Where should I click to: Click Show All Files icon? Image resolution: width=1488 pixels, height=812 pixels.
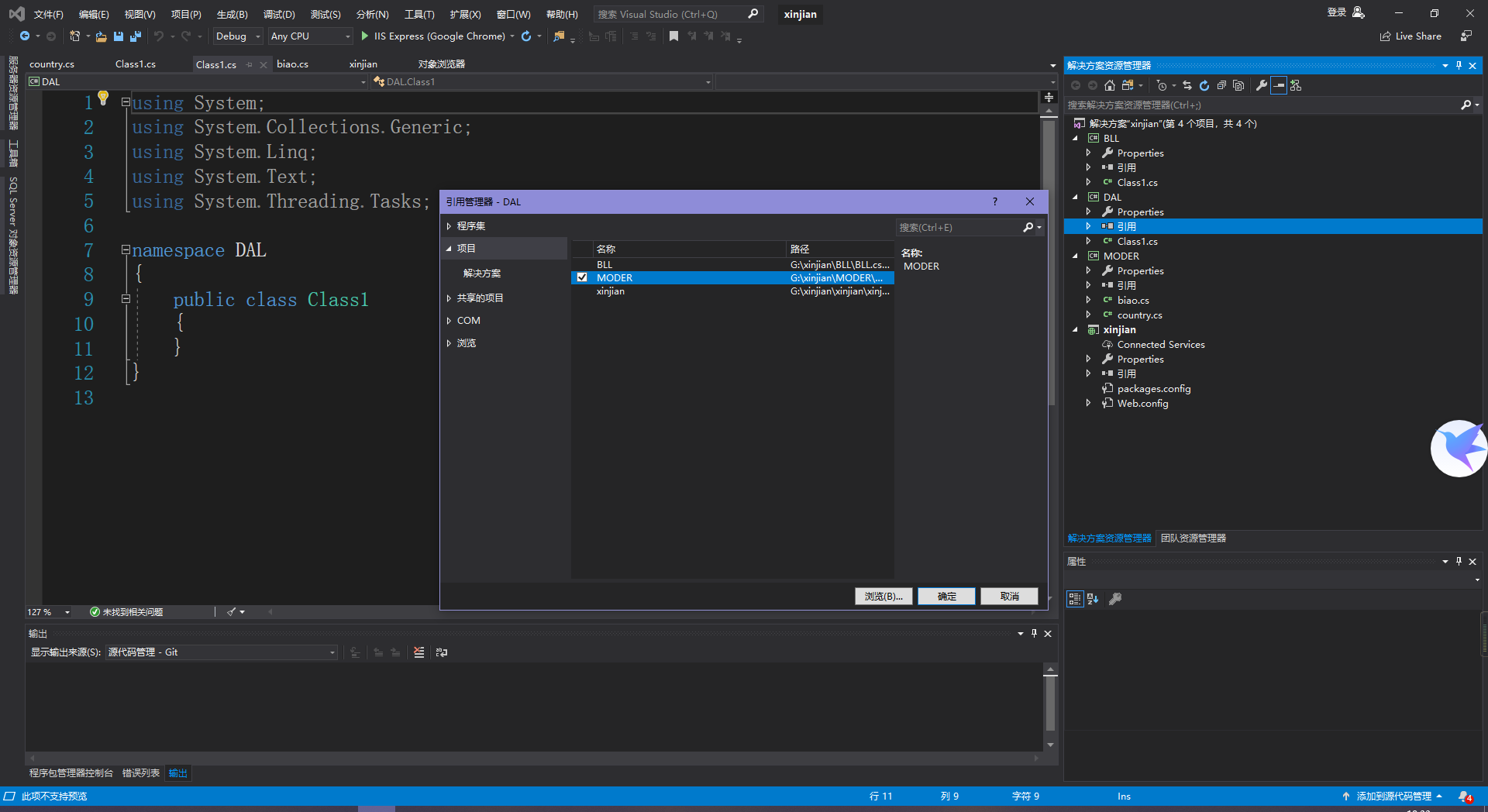(x=1238, y=85)
